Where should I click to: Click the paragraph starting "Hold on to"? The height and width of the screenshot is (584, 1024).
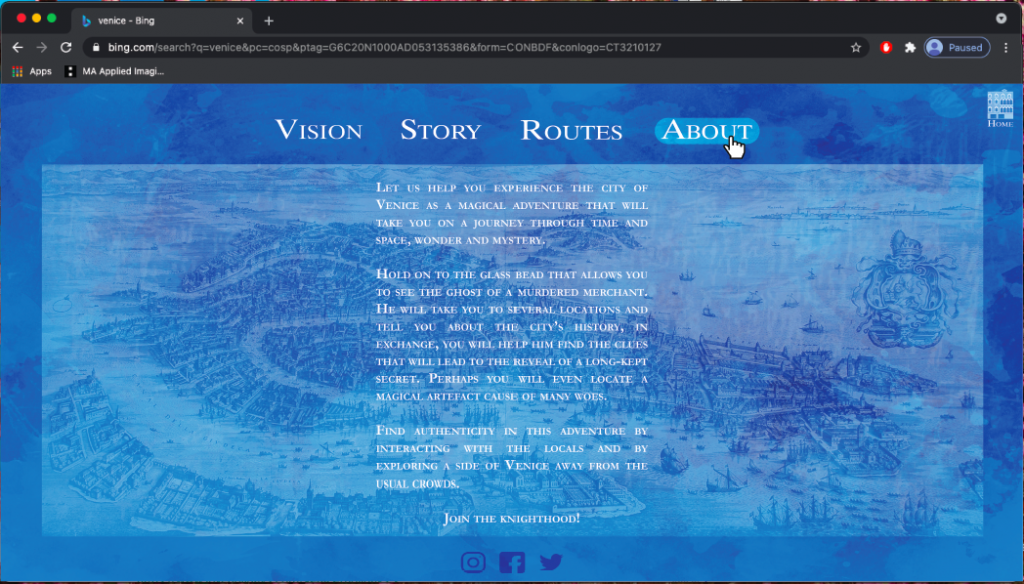[x=511, y=335]
